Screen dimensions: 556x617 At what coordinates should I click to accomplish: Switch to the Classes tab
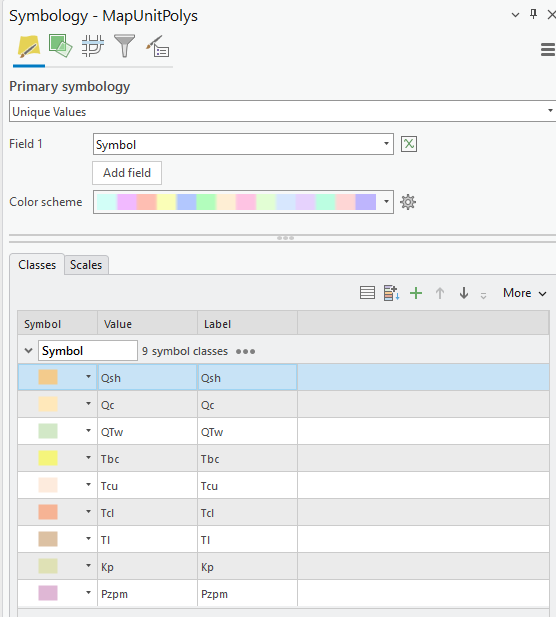[x=37, y=265]
